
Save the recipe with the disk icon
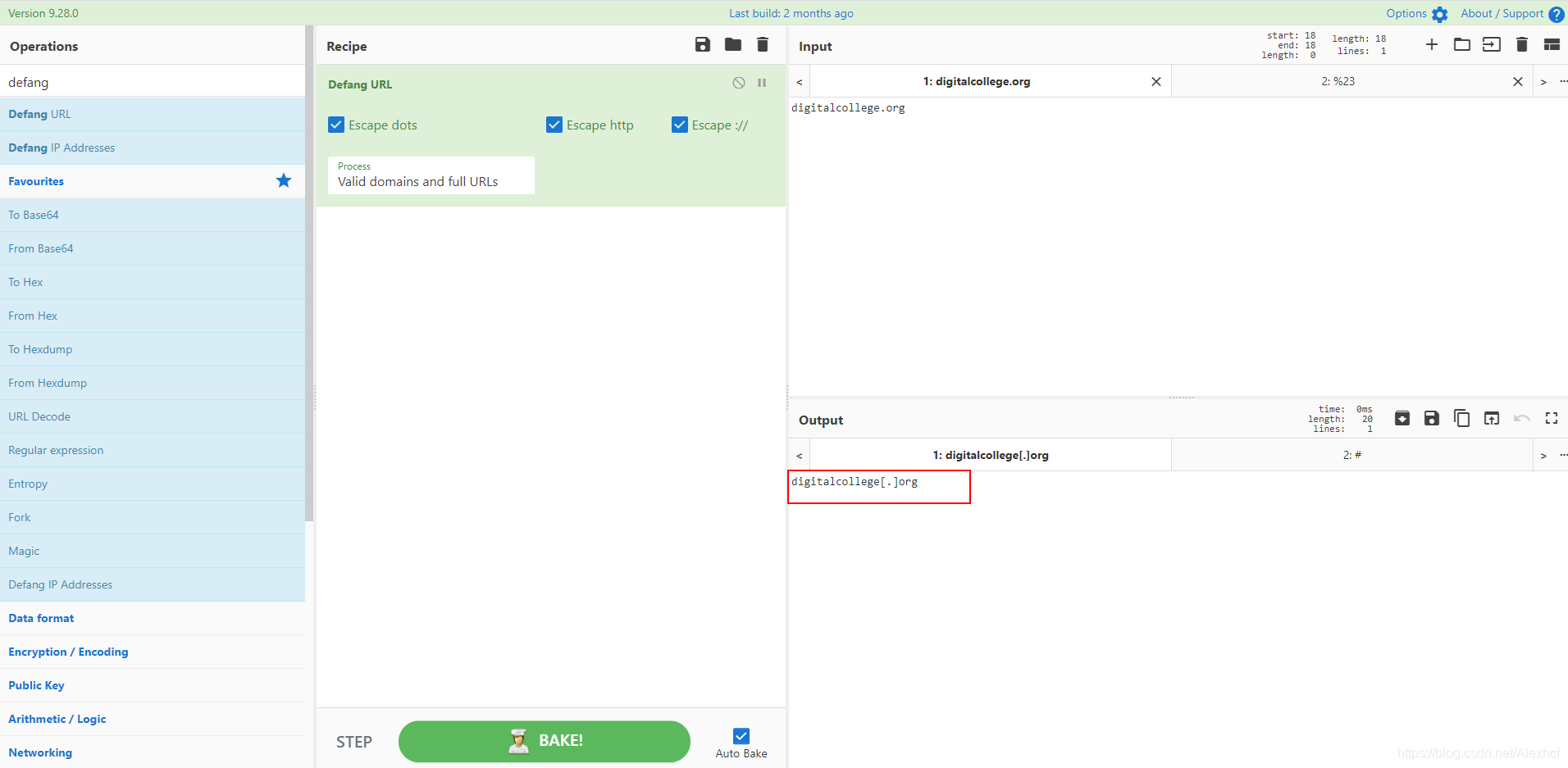click(703, 45)
